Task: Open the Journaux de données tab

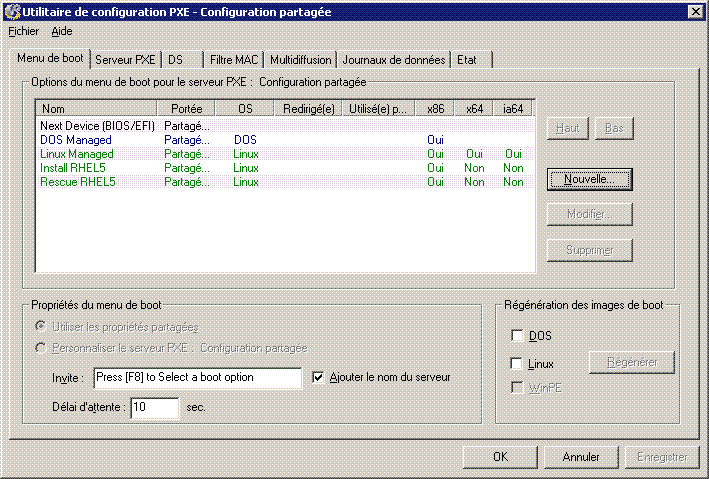Action: 392,60
